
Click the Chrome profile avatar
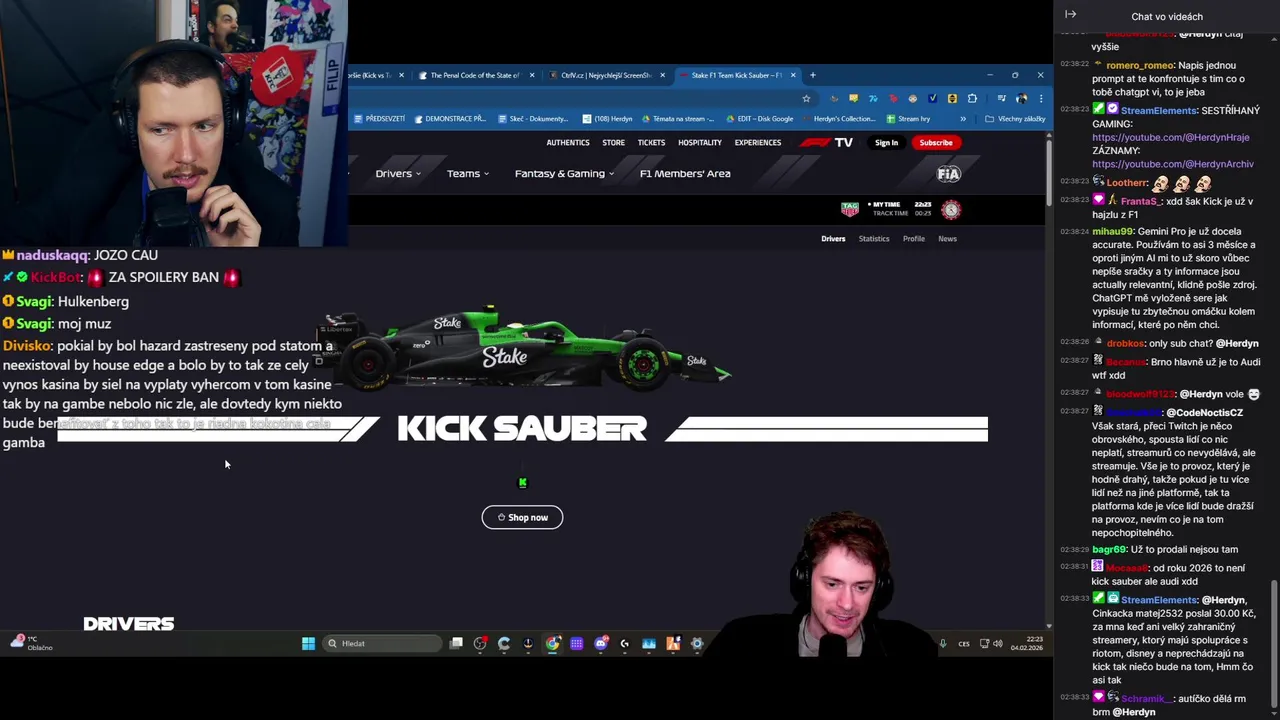coord(1021,98)
